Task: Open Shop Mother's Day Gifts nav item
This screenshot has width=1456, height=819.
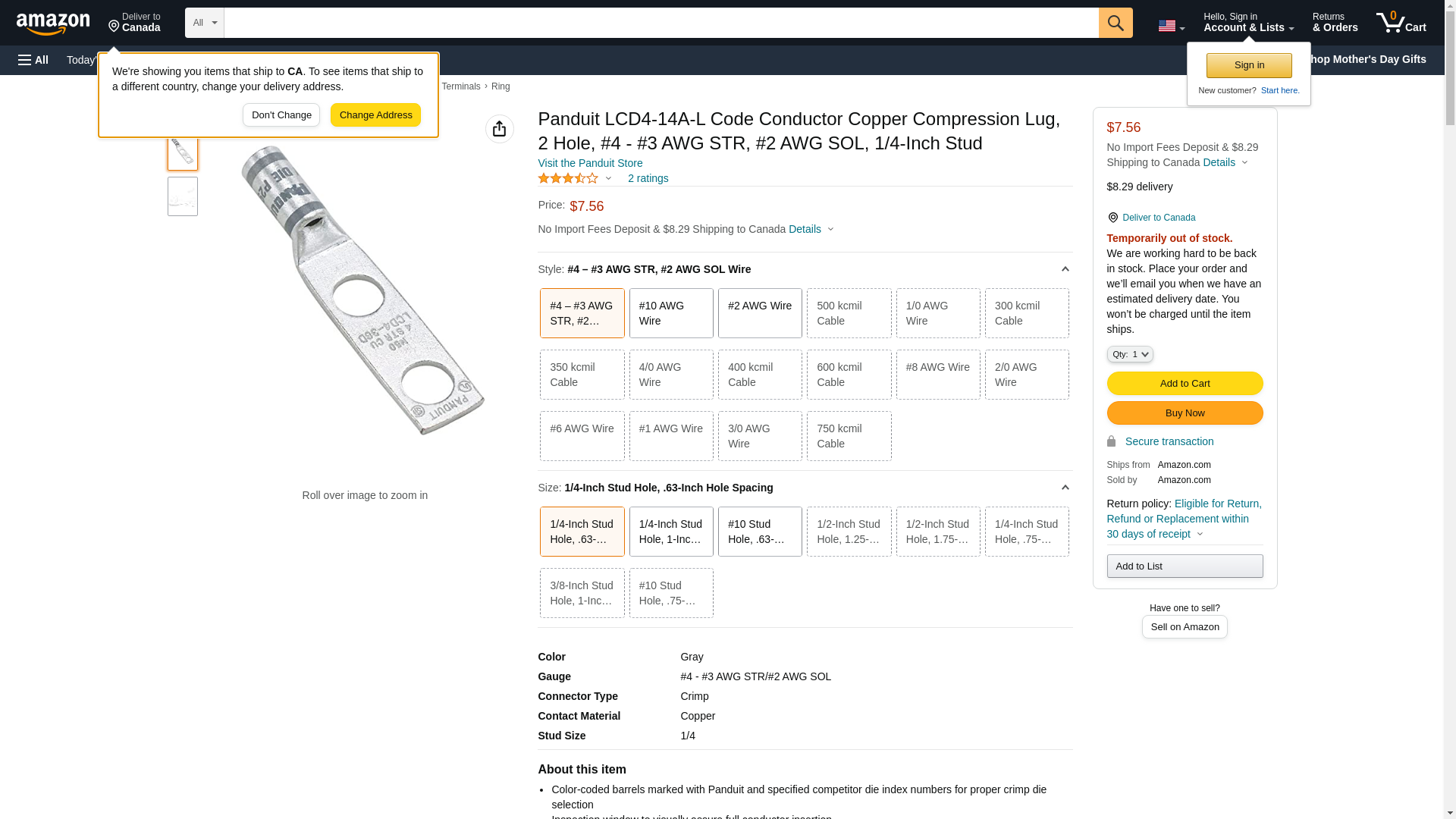Action: tap(1371, 59)
